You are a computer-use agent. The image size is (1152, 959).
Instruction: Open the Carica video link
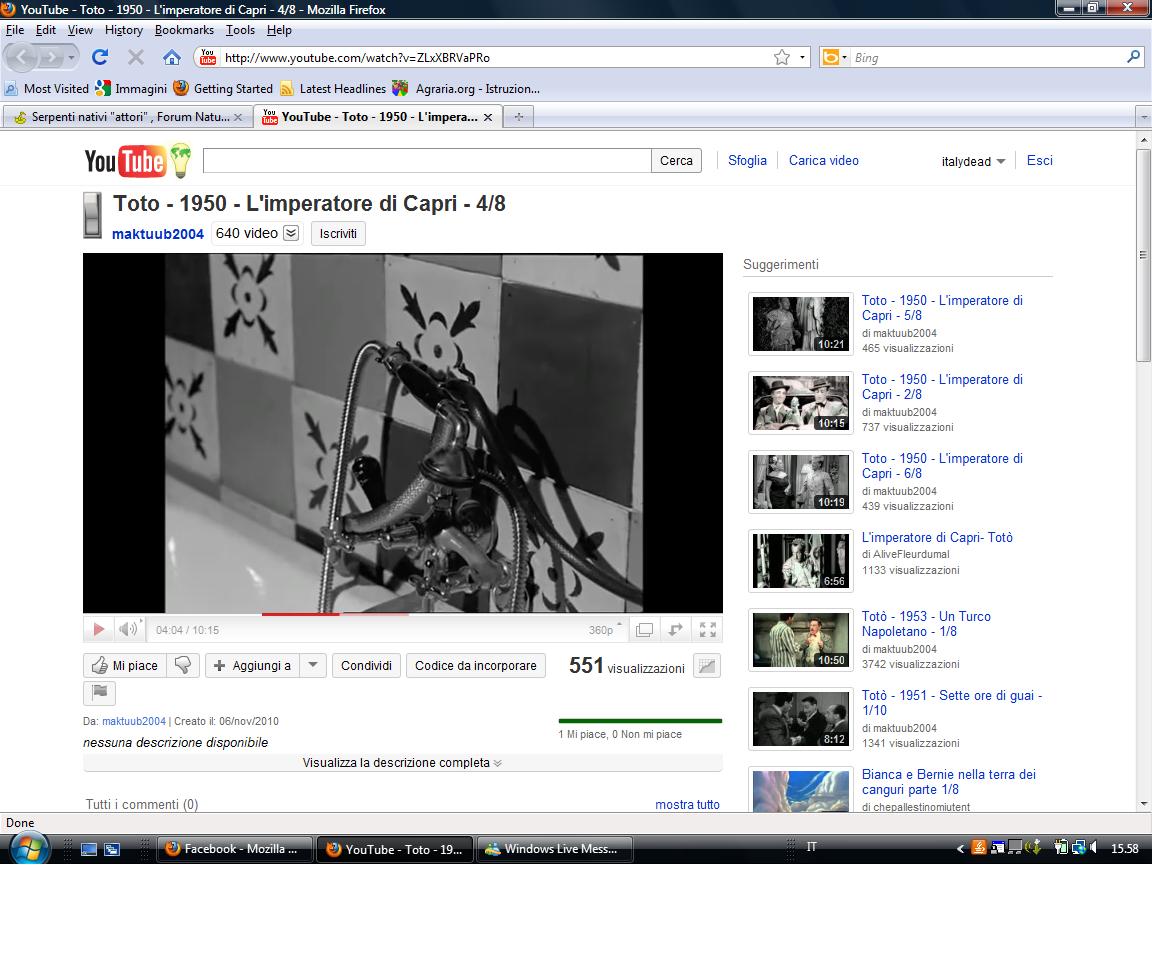(823, 160)
